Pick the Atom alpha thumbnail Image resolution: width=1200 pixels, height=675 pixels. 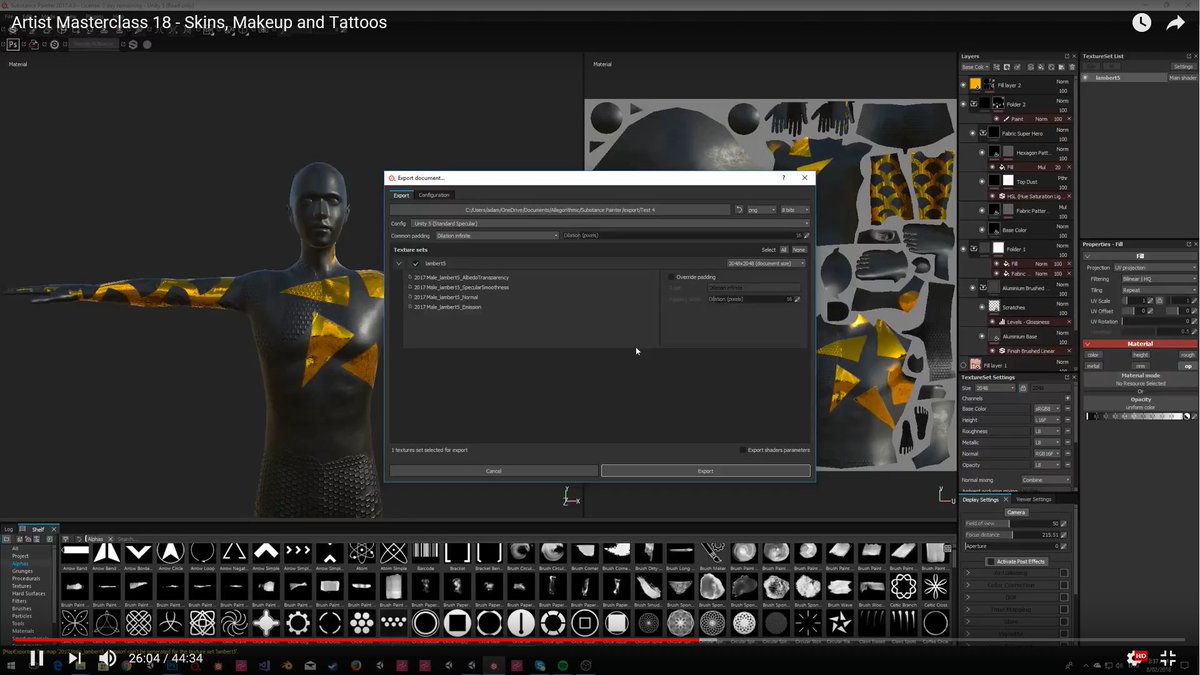[362, 554]
